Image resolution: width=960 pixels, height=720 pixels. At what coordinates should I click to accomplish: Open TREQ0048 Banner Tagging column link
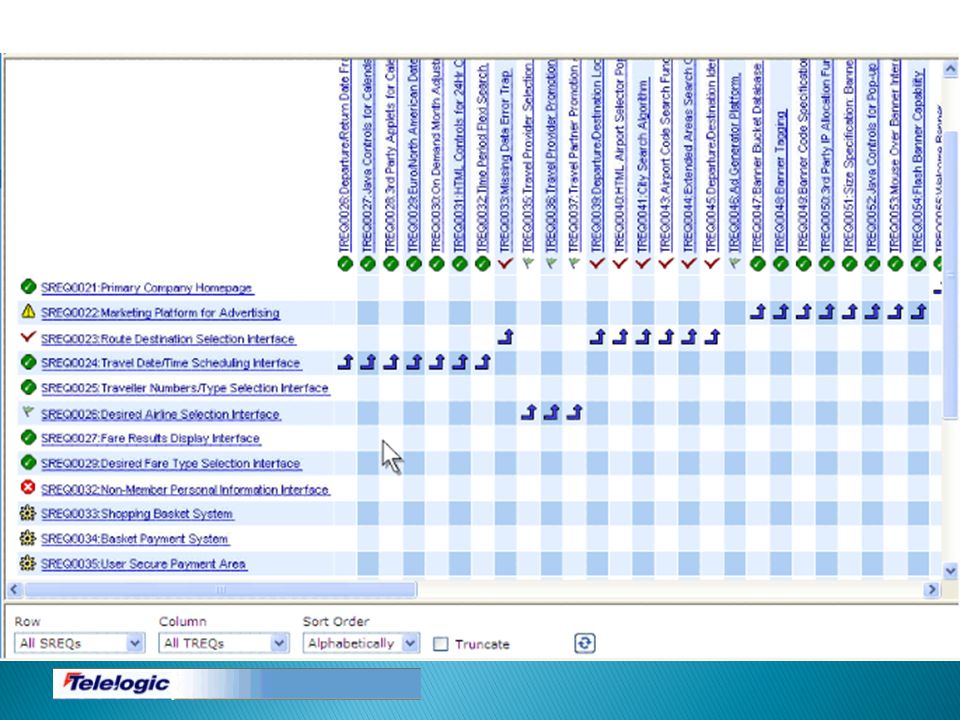coord(780,181)
